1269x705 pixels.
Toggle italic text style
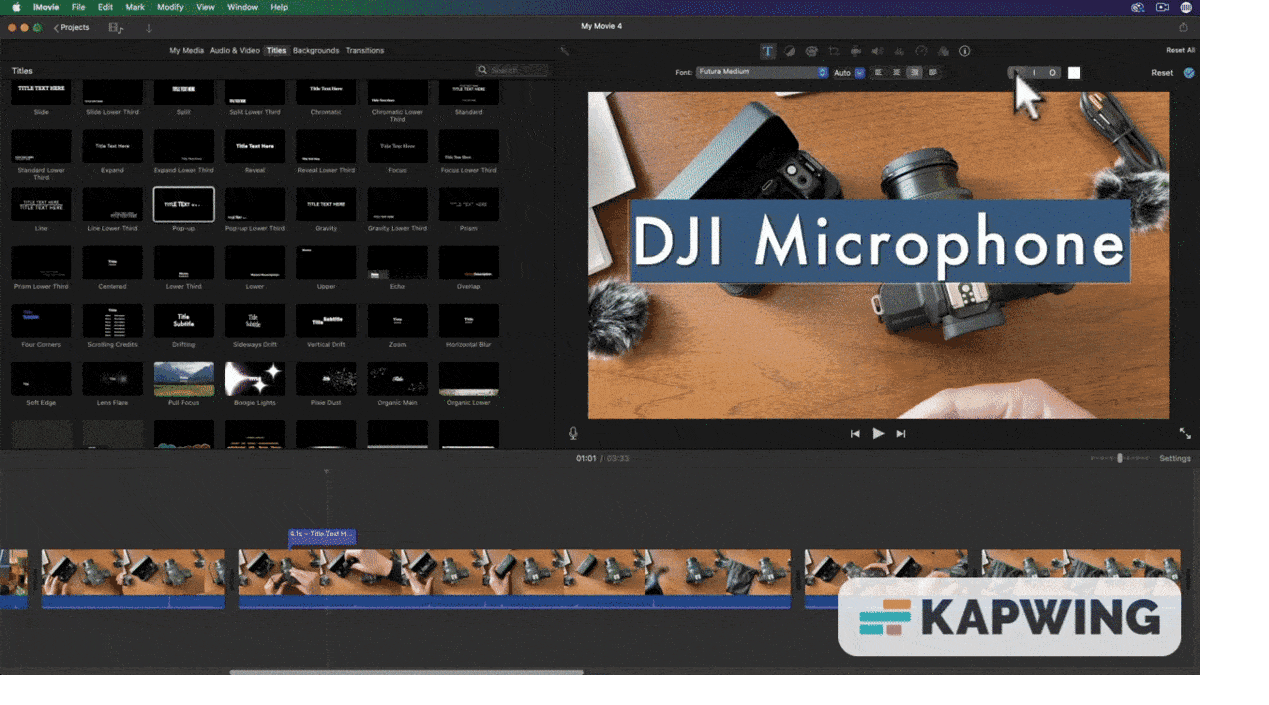point(1035,73)
